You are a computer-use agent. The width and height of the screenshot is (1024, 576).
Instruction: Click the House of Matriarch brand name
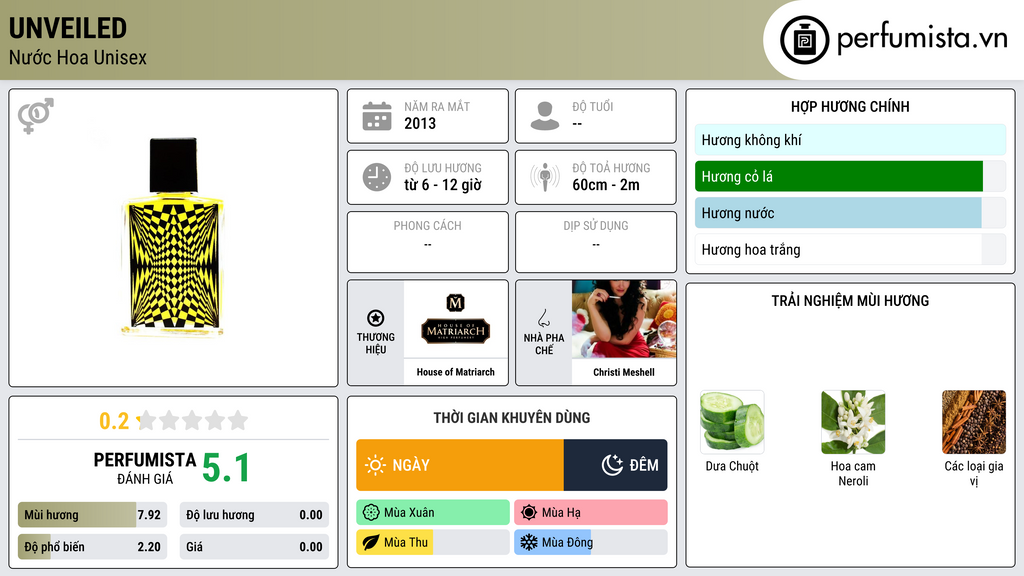coord(456,372)
